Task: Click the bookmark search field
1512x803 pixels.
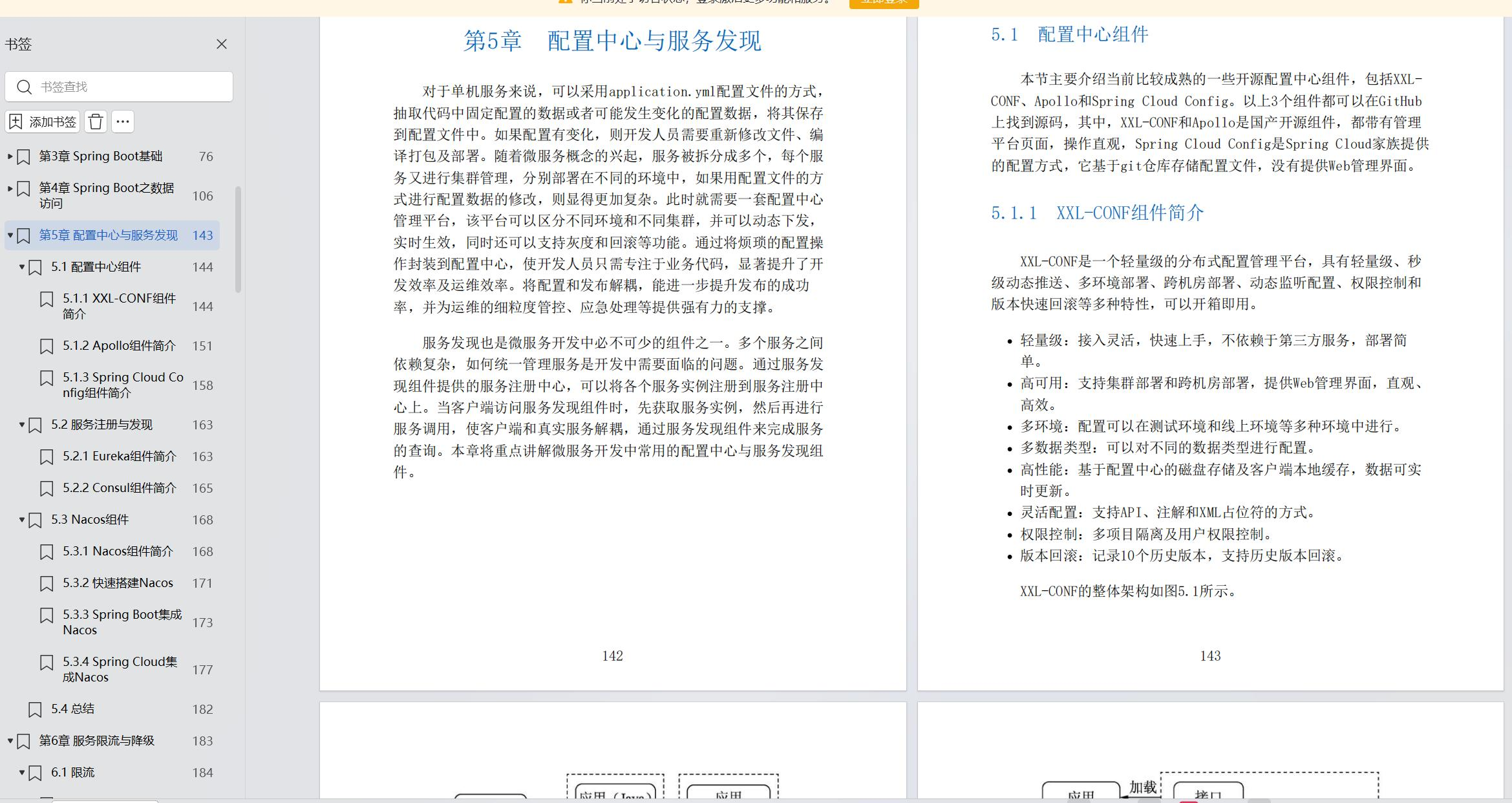Action: [x=129, y=87]
